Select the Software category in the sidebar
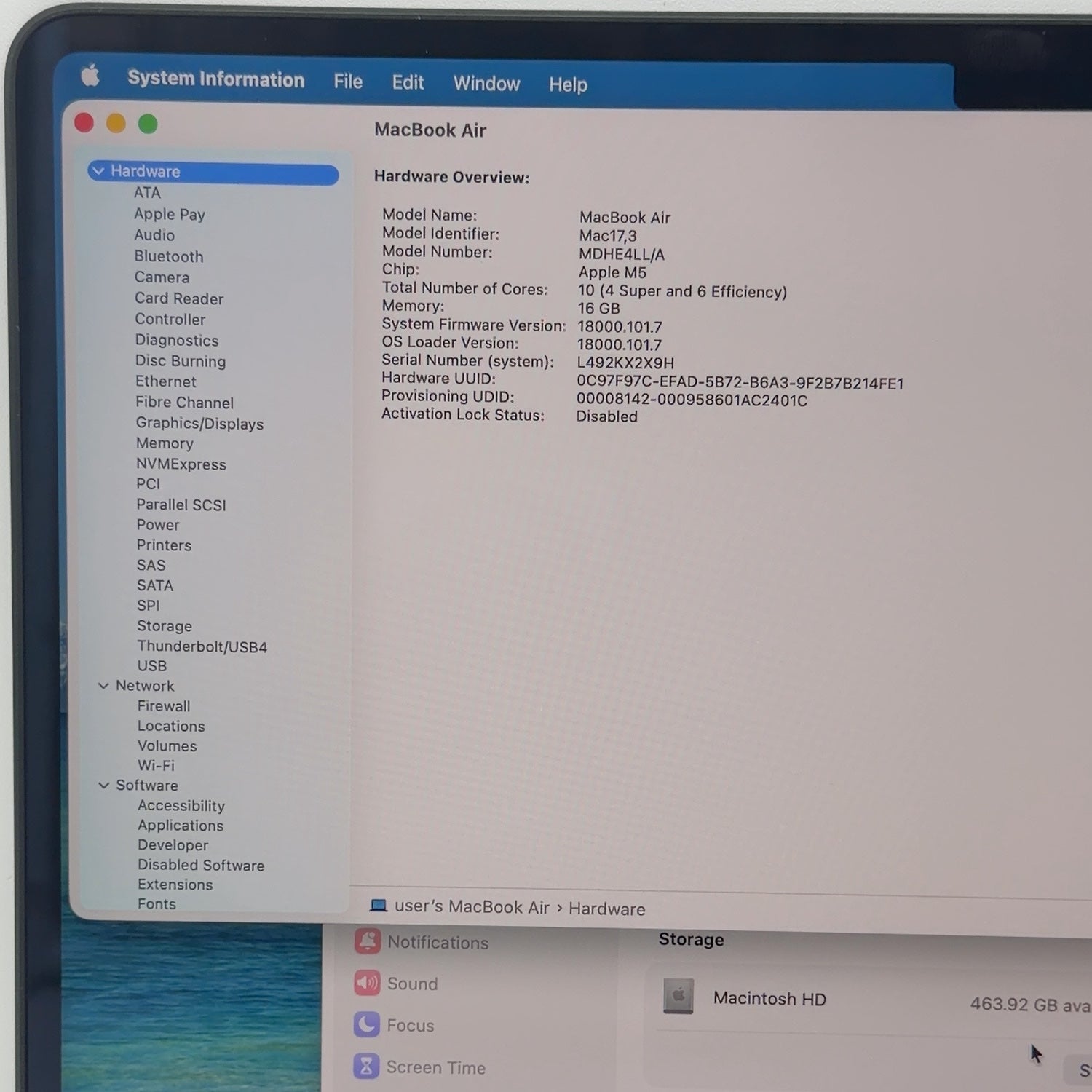 click(x=147, y=786)
